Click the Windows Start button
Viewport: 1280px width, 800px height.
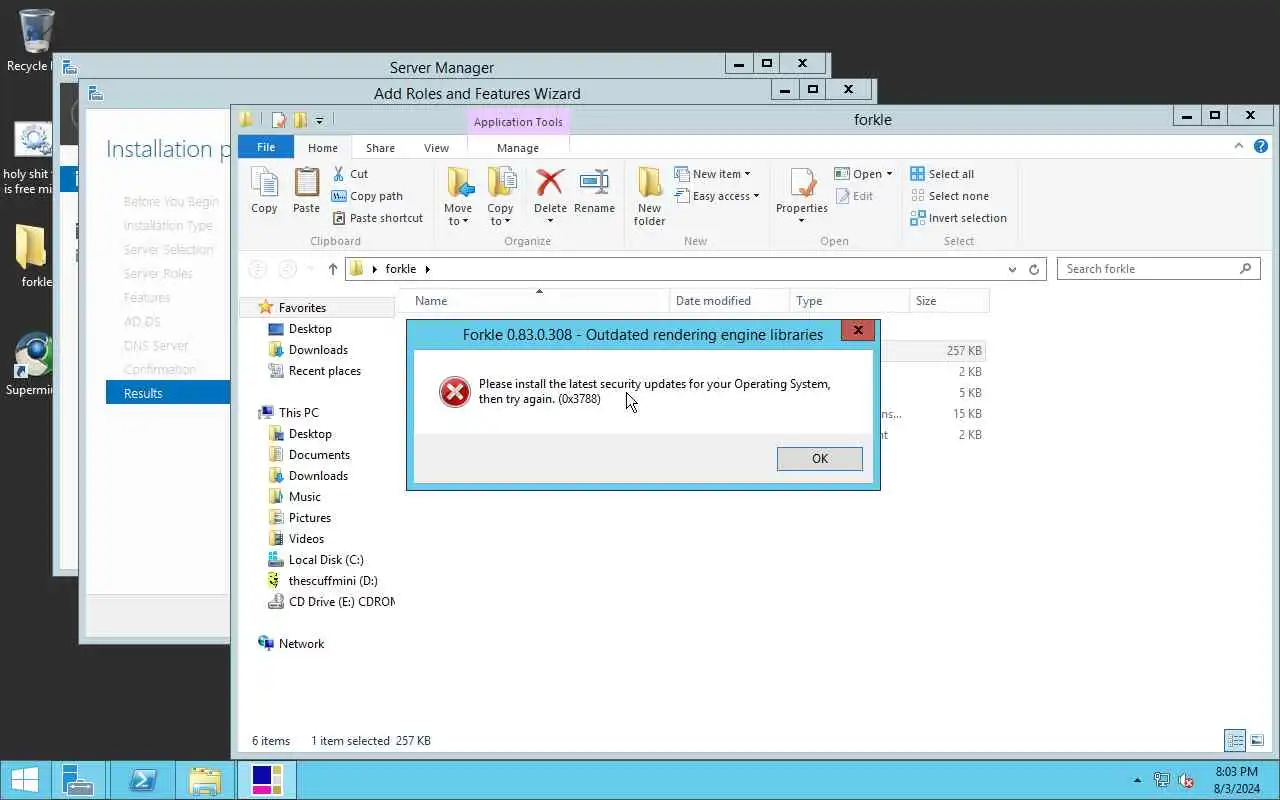click(x=25, y=780)
